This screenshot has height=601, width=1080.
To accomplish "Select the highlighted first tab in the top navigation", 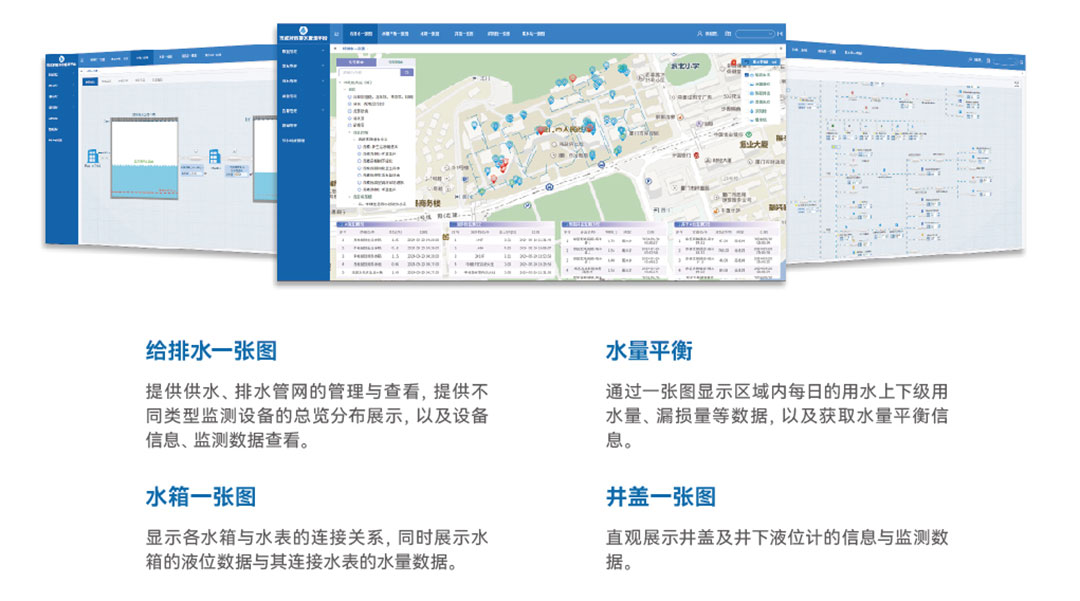I will coord(361,33).
